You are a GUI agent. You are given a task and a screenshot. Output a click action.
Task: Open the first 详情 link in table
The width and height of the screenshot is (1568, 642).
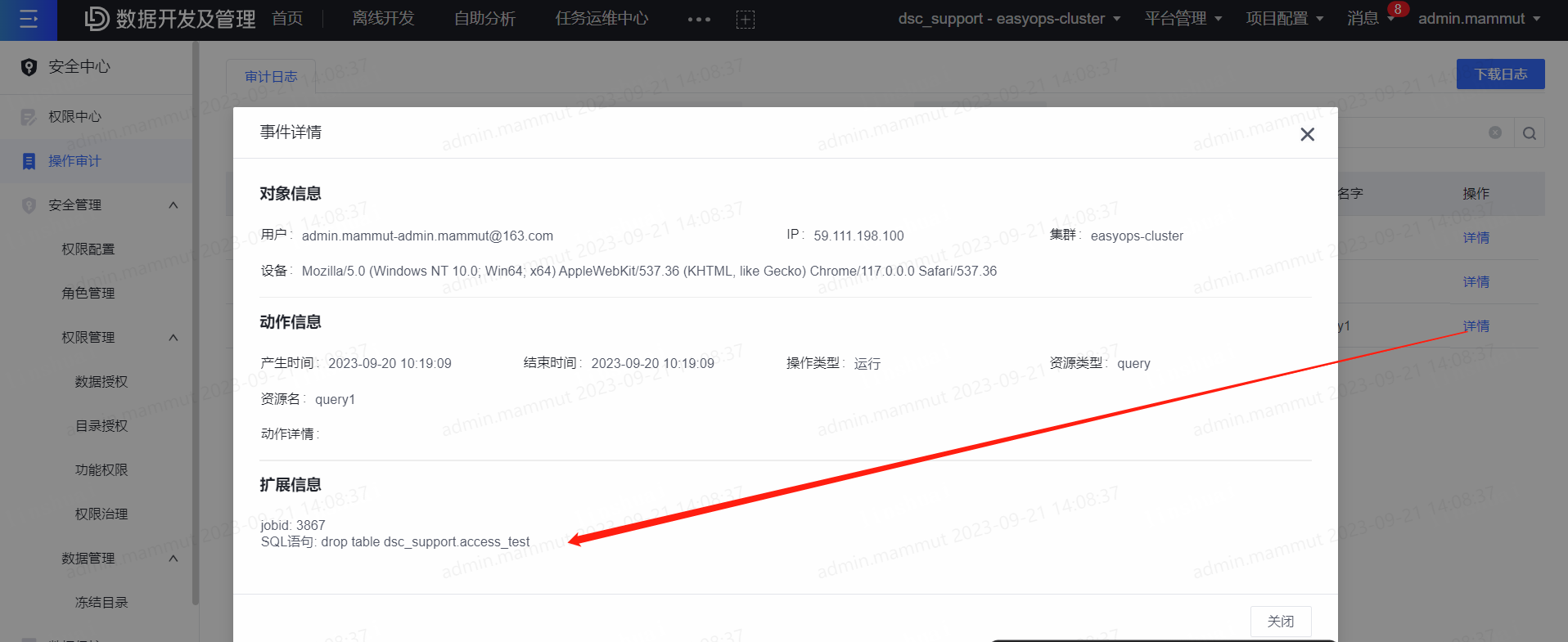[x=1476, y=238]
